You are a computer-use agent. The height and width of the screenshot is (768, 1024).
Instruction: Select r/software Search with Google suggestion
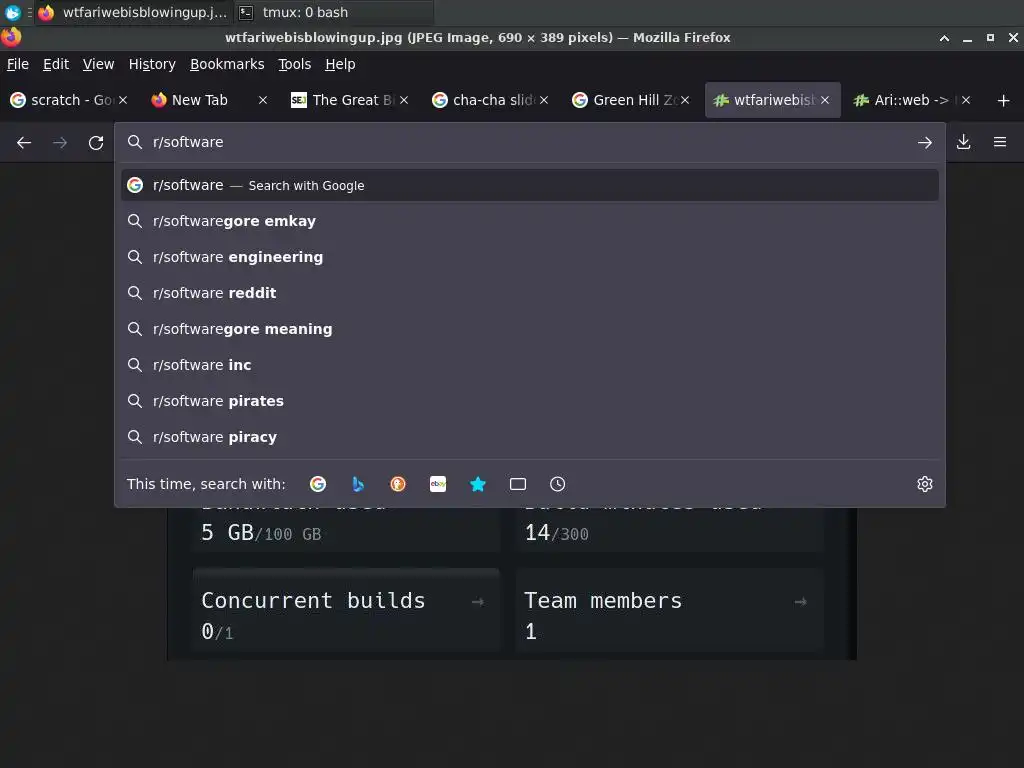pyautogui.click(x=530, y=185)
